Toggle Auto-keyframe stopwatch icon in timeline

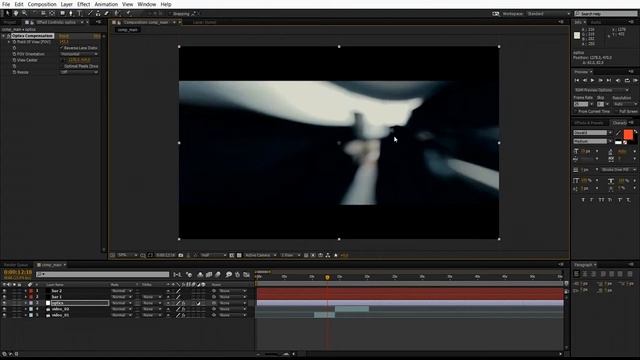(x=238, y=275)
